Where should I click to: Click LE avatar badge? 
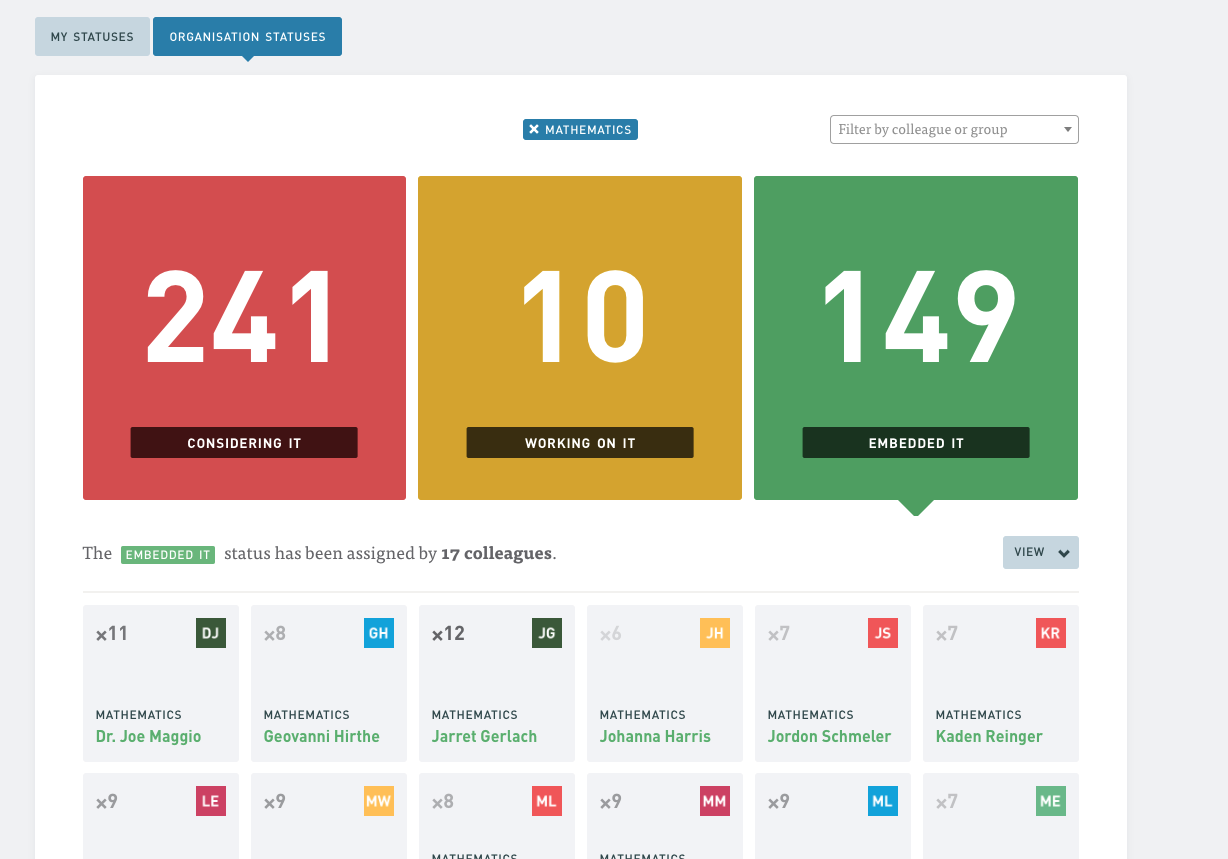[210, 801]
